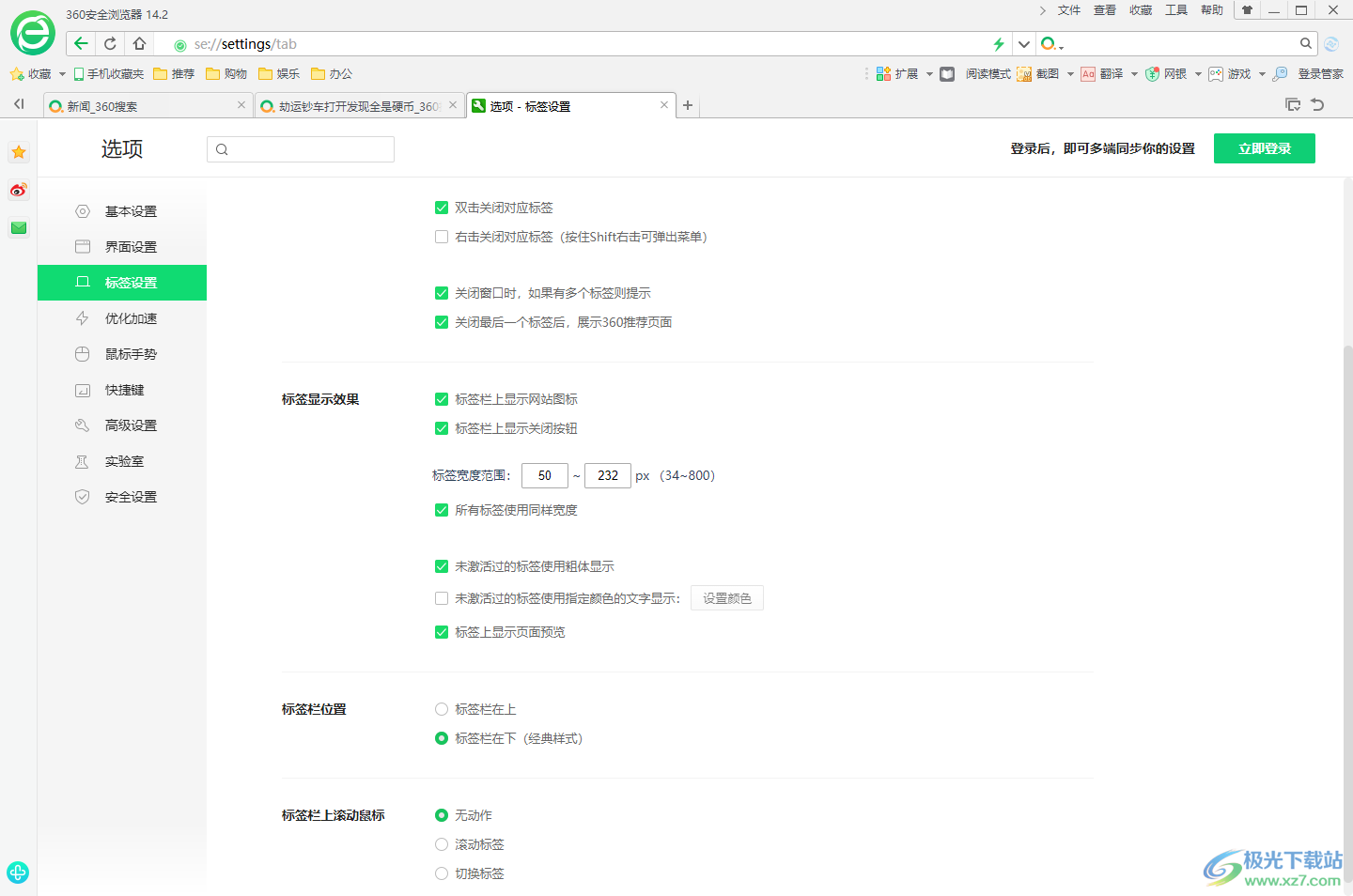
Task: Open the mail icon in left sidebar
Action: 19,227
